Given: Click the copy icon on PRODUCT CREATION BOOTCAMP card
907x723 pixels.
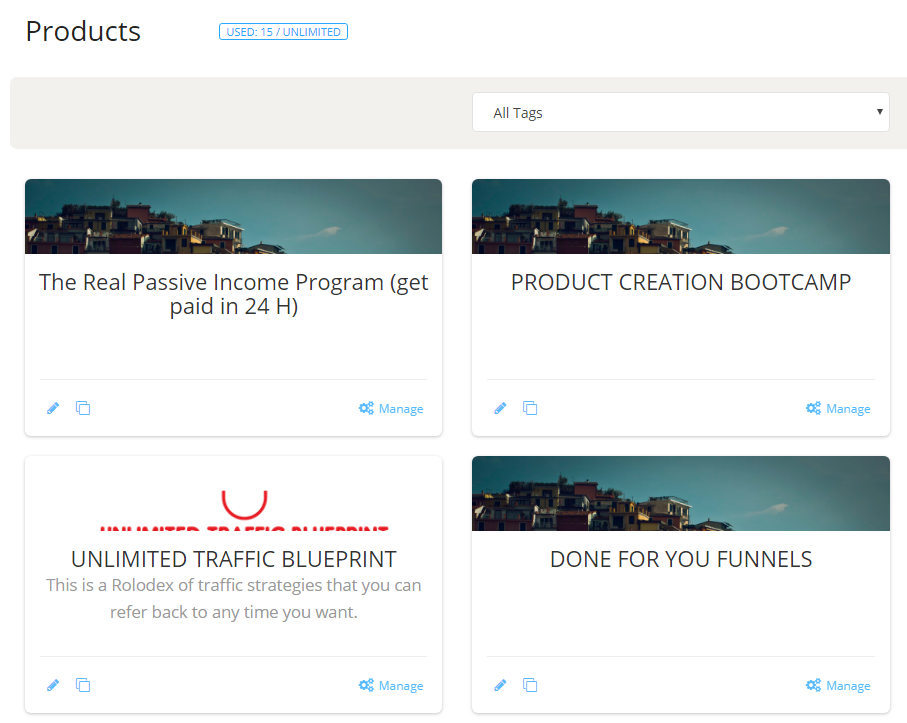Looking at the screenshot, I should click(530, 408).
